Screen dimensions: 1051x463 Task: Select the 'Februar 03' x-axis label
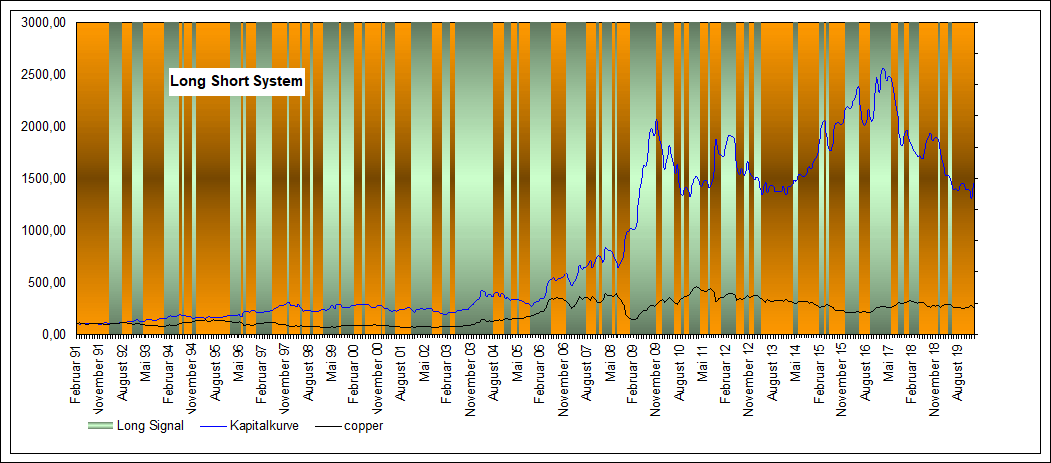tap(446, 375)
